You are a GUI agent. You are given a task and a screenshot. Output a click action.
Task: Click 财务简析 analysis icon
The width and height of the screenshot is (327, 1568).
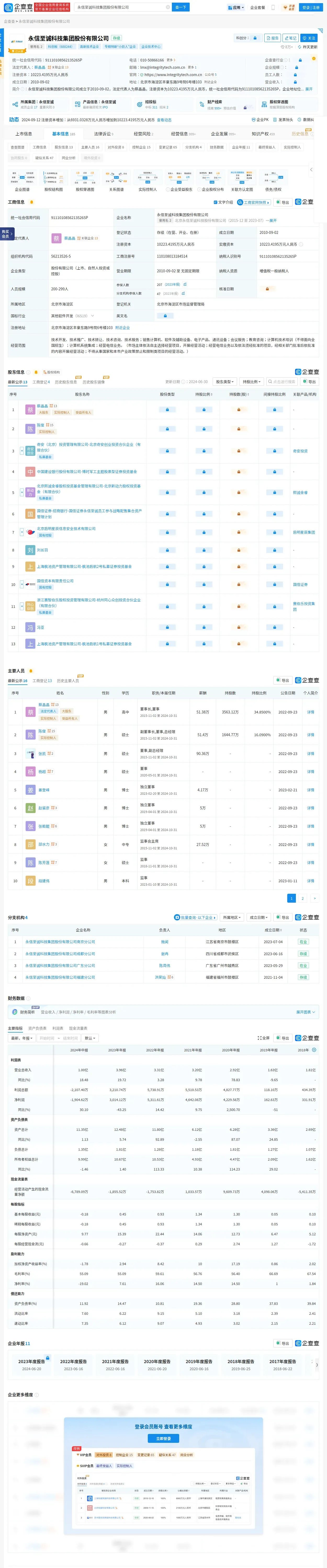(x=14, y=1012)
